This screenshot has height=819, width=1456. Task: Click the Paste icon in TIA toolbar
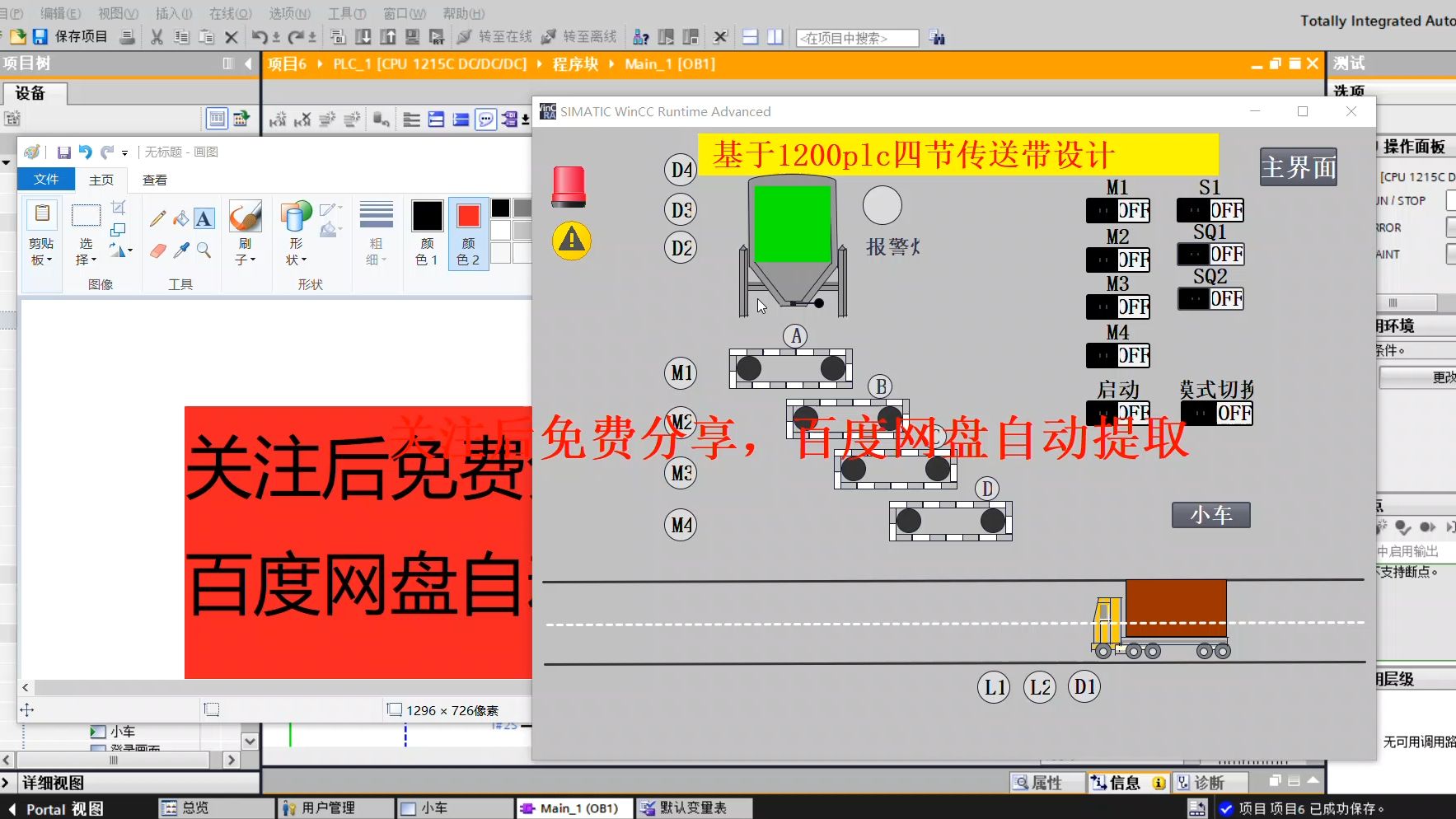(x=206, y=37)
